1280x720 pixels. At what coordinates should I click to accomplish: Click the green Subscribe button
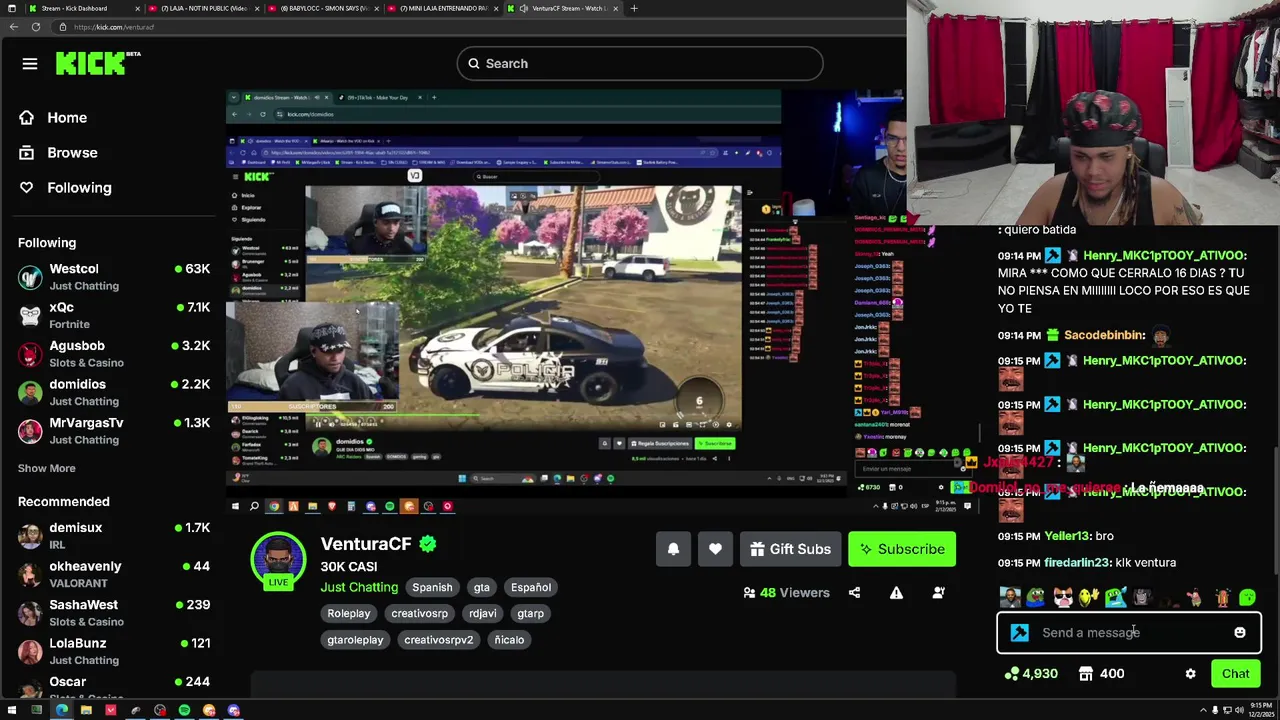[902, 549]
